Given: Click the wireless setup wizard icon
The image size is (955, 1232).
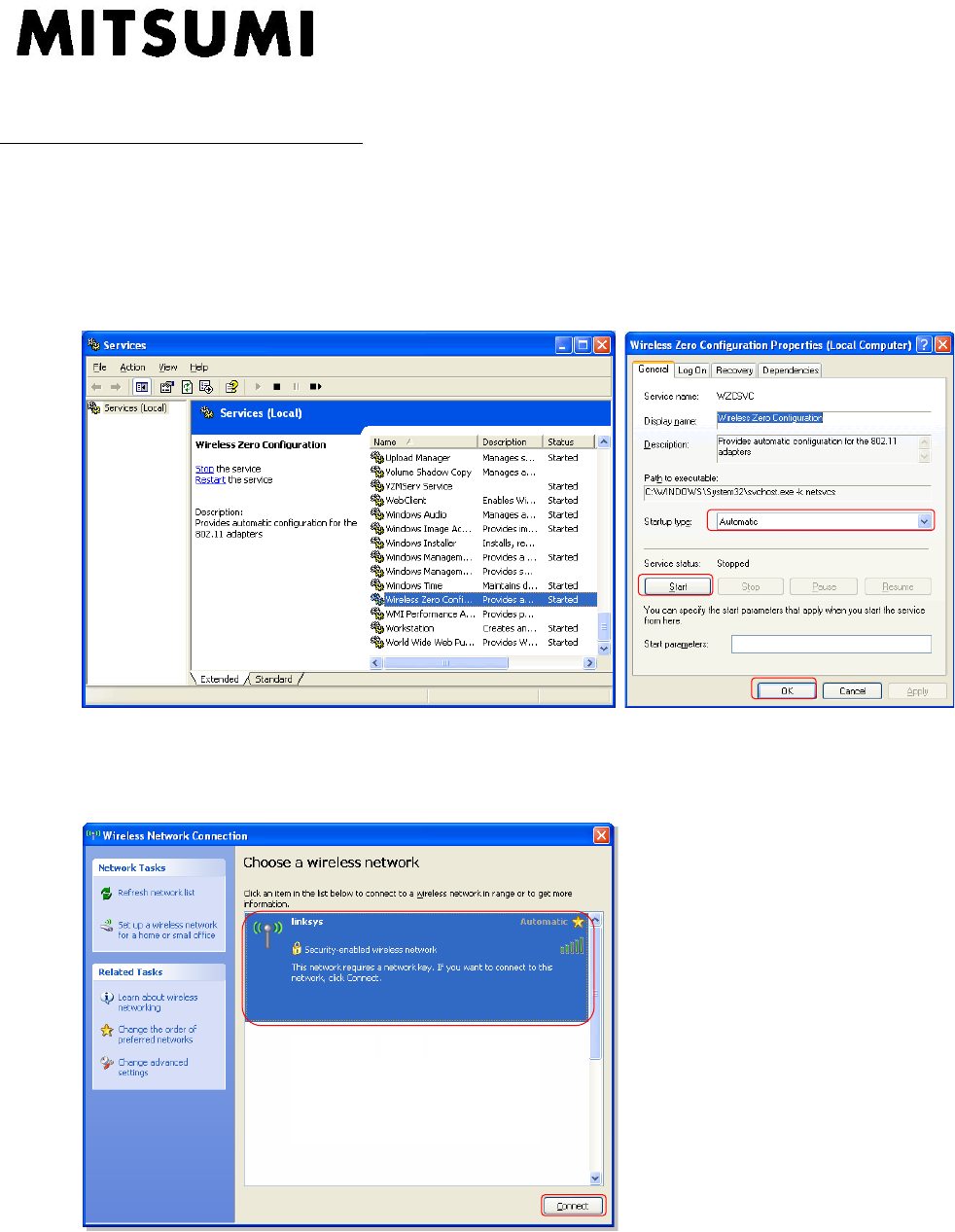Looking at the screenshot, I should 107,926.
